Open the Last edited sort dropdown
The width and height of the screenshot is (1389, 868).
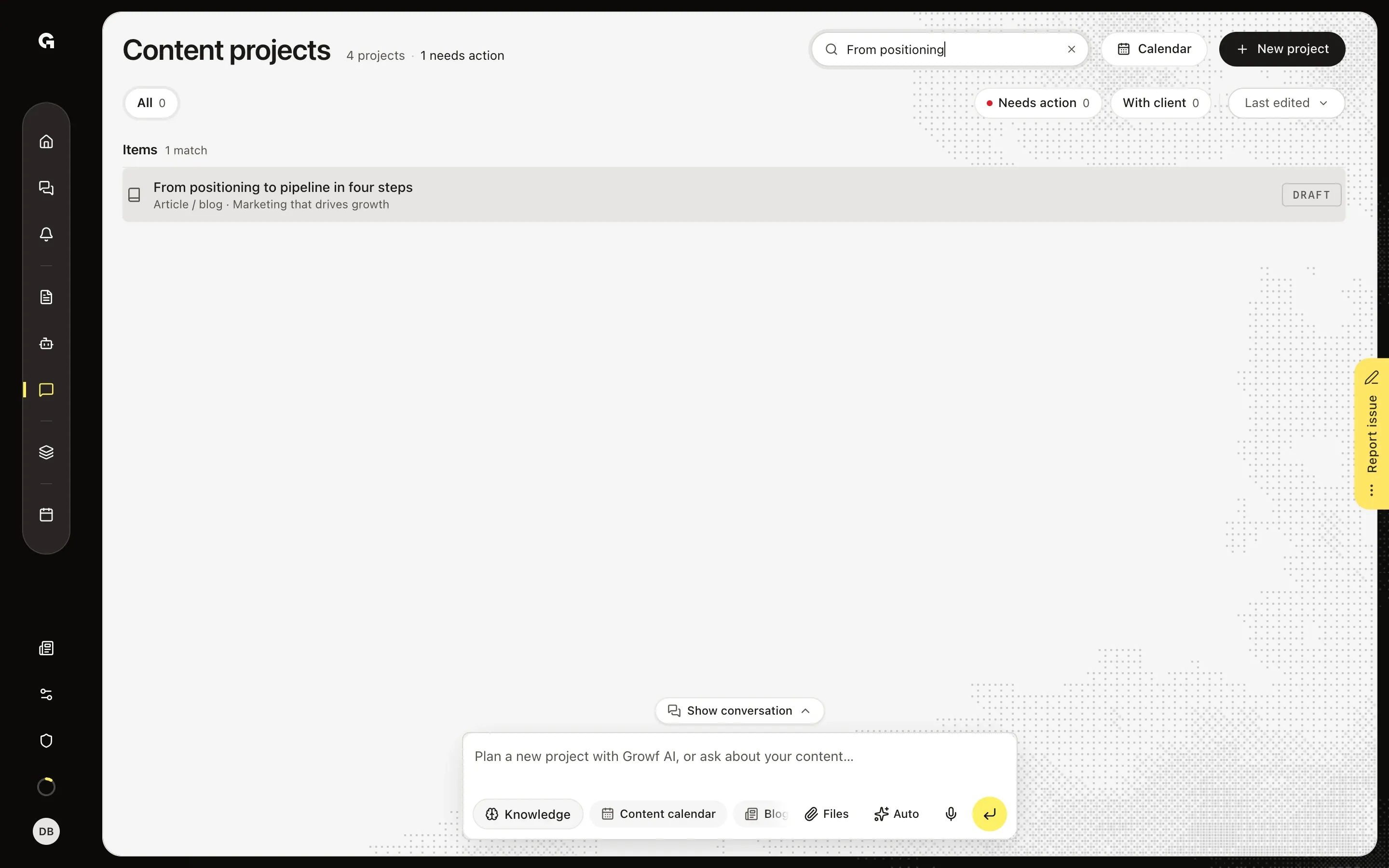point(1286,103)
